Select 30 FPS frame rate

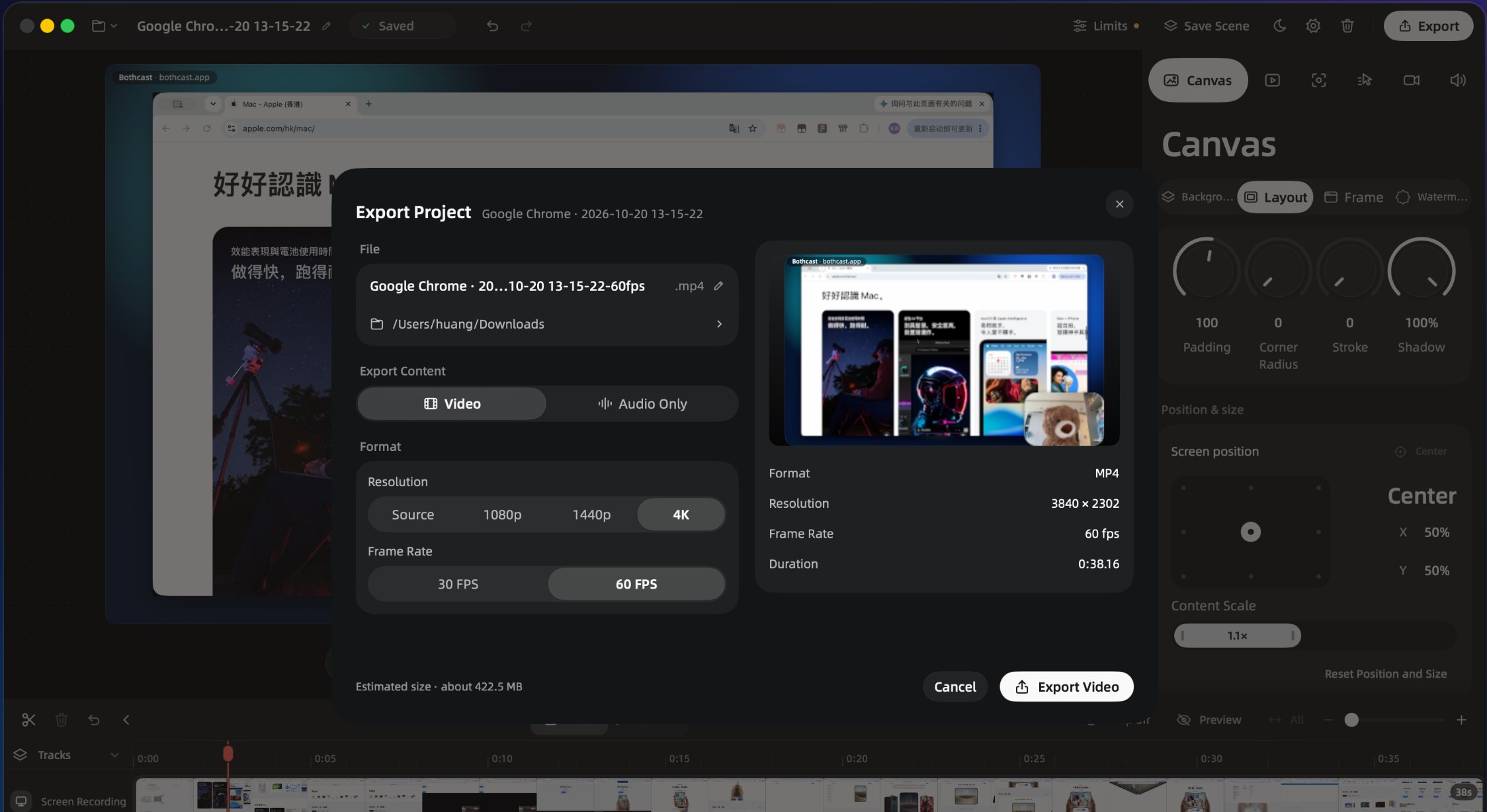pyautogui.click(x=458, y=584)
